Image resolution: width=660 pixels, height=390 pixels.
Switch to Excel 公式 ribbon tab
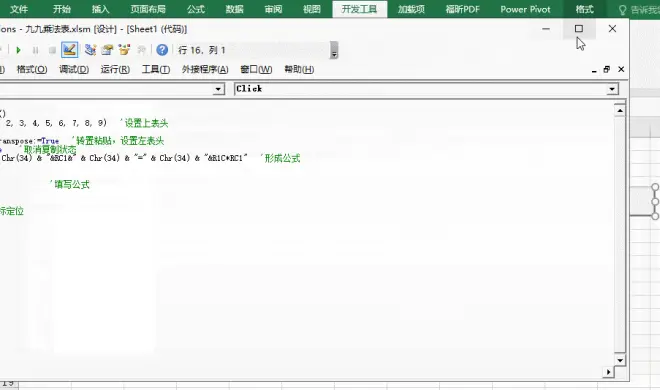click(196, 9)
